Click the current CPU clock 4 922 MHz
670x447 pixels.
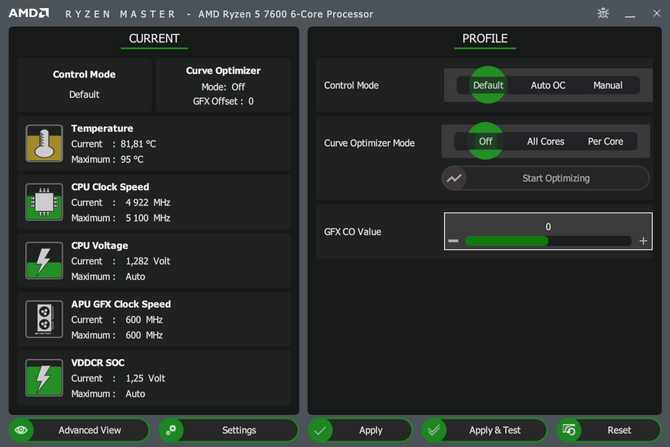pyautogui.click(x=148, y=203)
